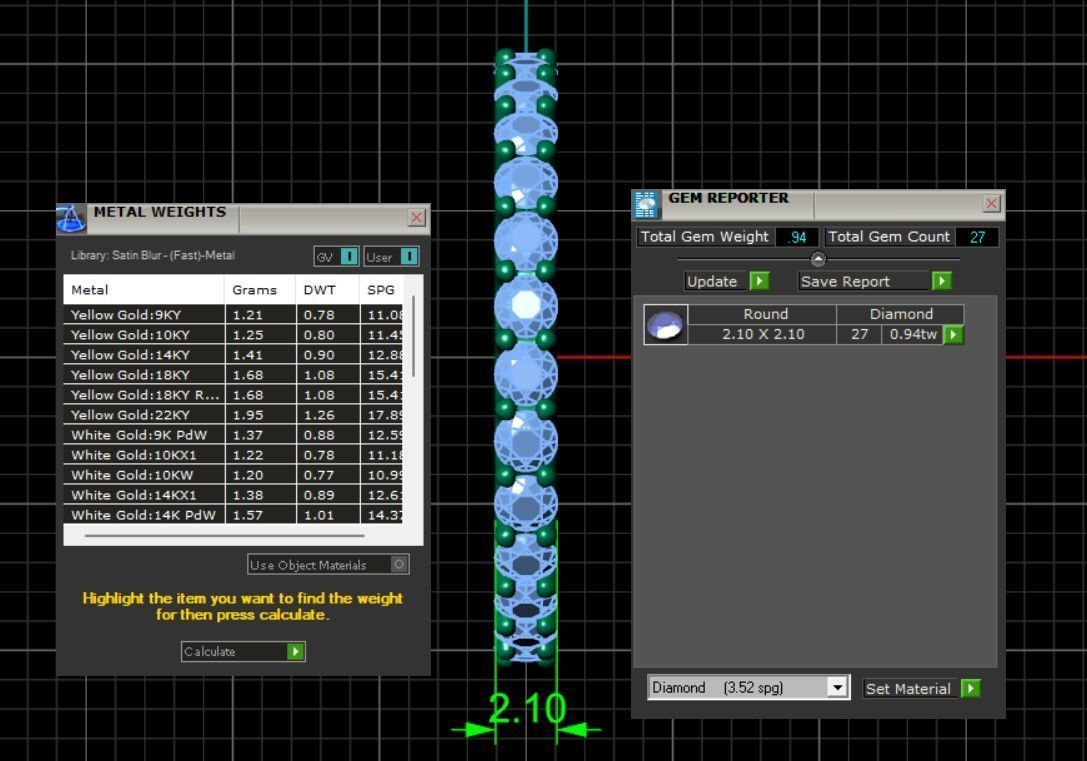Viewport: 1087px width, 761px height.
Task: Click the round gem thumbnail icon
Action: 666,324
